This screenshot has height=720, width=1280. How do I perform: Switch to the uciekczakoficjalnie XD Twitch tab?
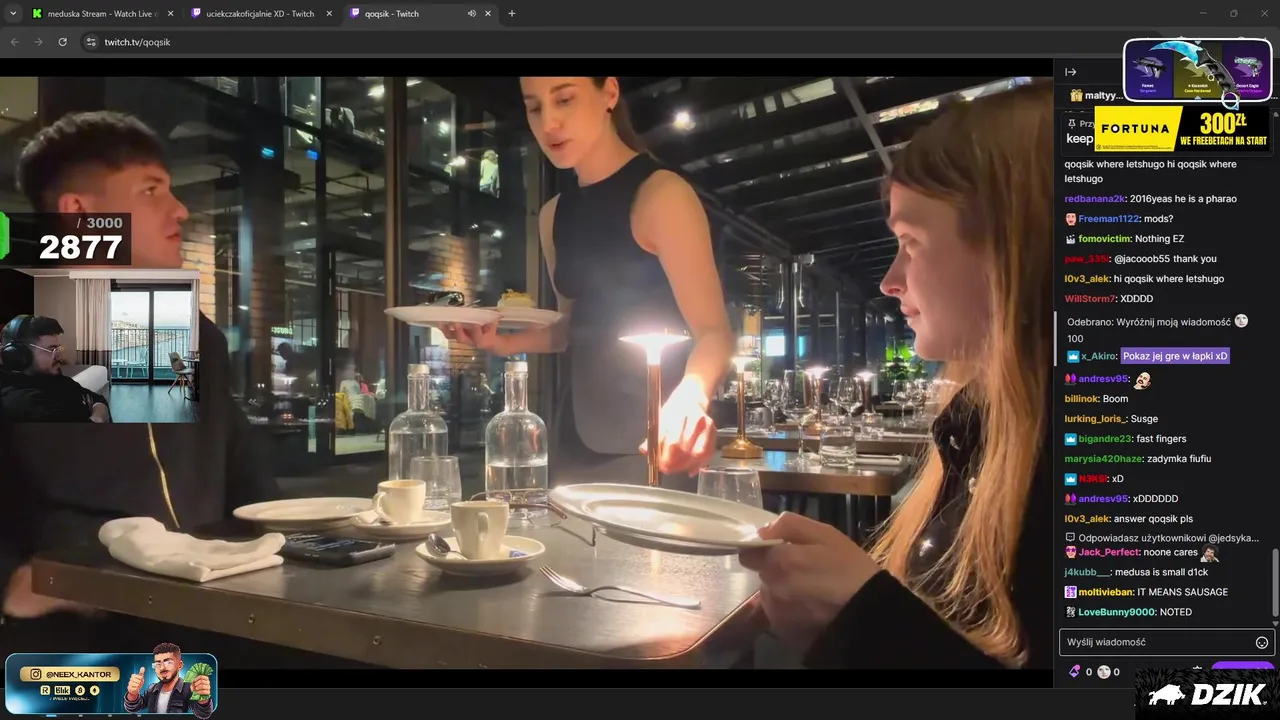point(262,14)
